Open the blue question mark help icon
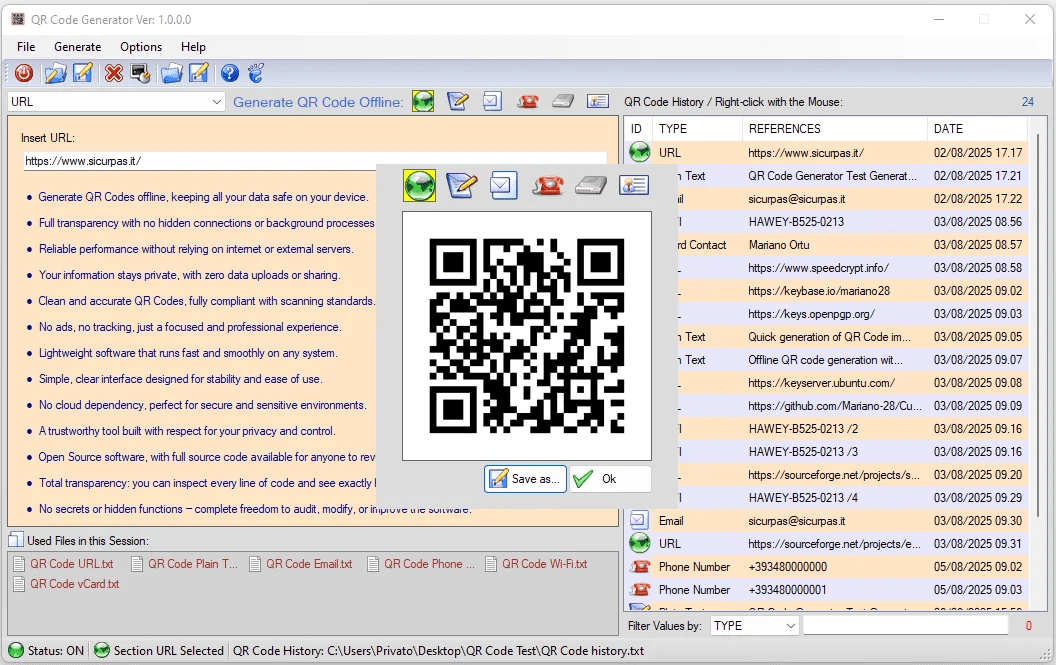Image resolution: width=1056 pixels, height=665 pixels. click(230, 73)
